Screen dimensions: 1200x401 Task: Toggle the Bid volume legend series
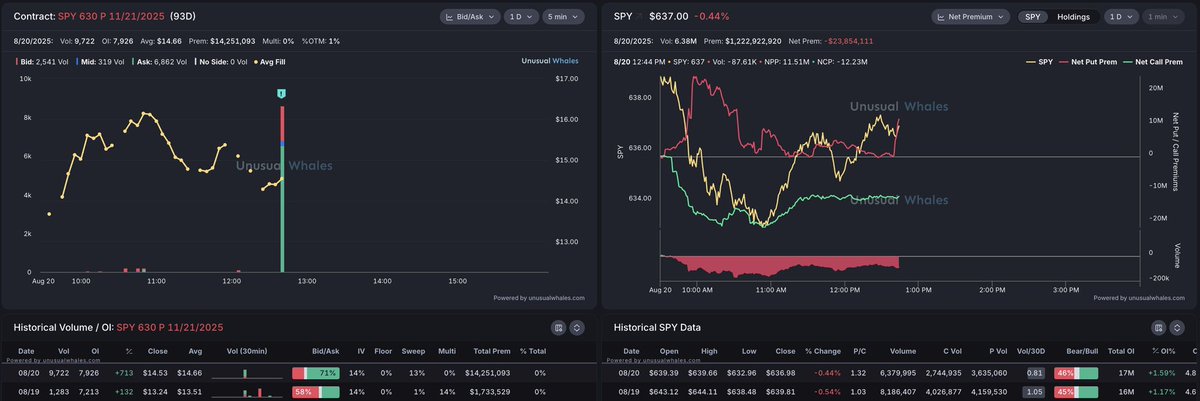pyautogui.click(x=41, y=62)
